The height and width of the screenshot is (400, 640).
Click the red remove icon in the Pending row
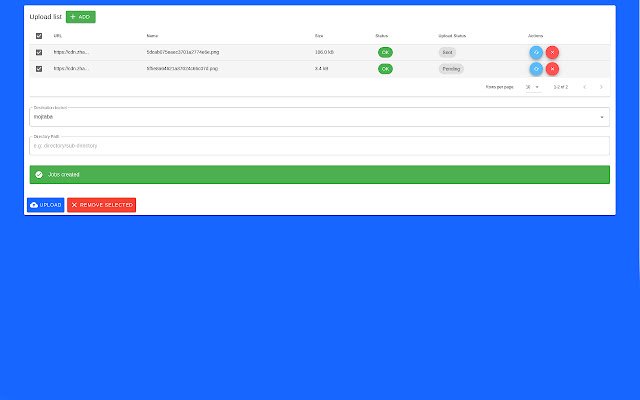(552, 69)
